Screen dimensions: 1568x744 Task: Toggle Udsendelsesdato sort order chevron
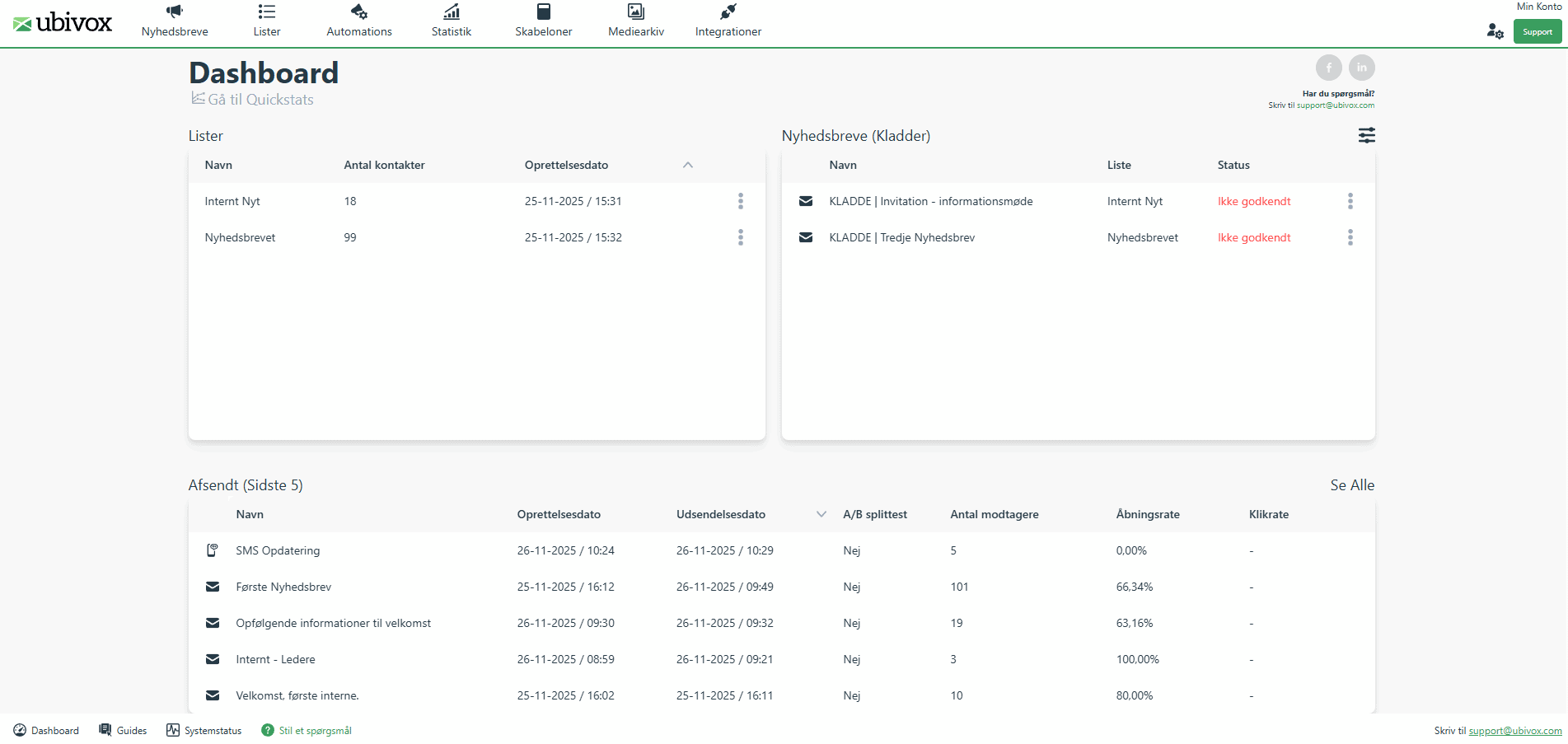821,513
